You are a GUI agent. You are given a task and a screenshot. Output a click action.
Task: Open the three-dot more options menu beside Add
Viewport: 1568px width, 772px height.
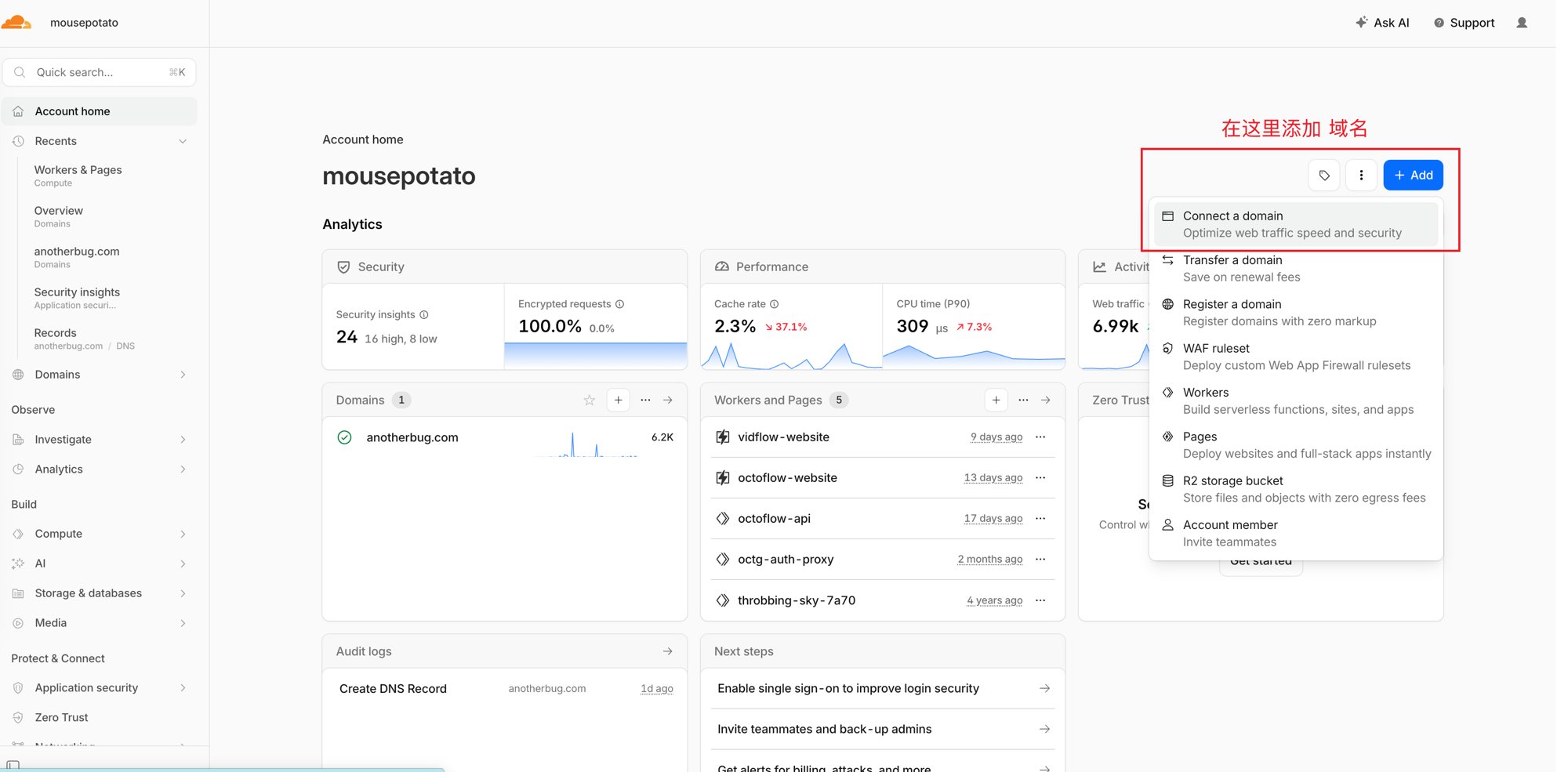pos(1361,175)
